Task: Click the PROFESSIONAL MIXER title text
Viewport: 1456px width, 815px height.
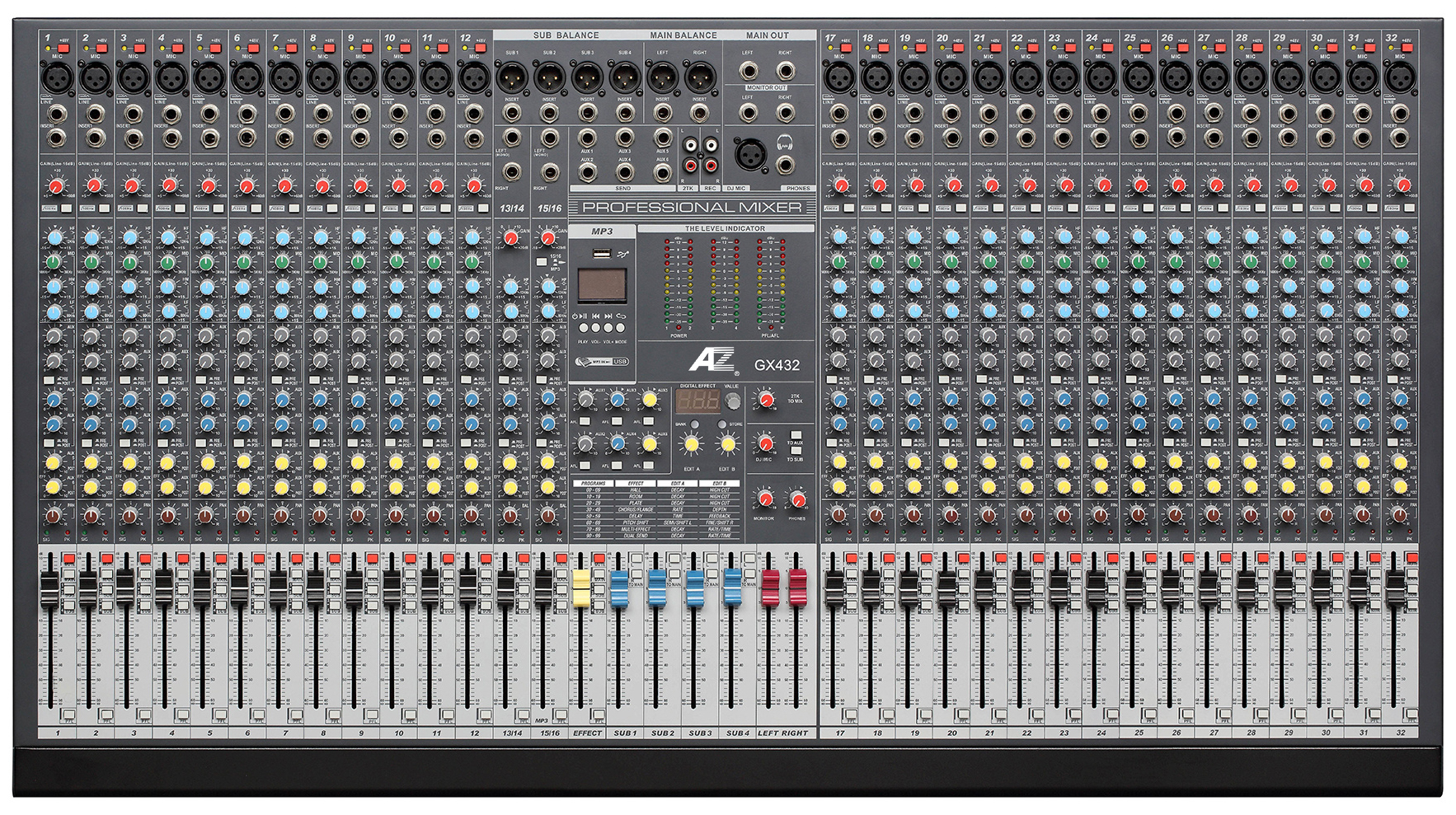Action: coord(692,208)
